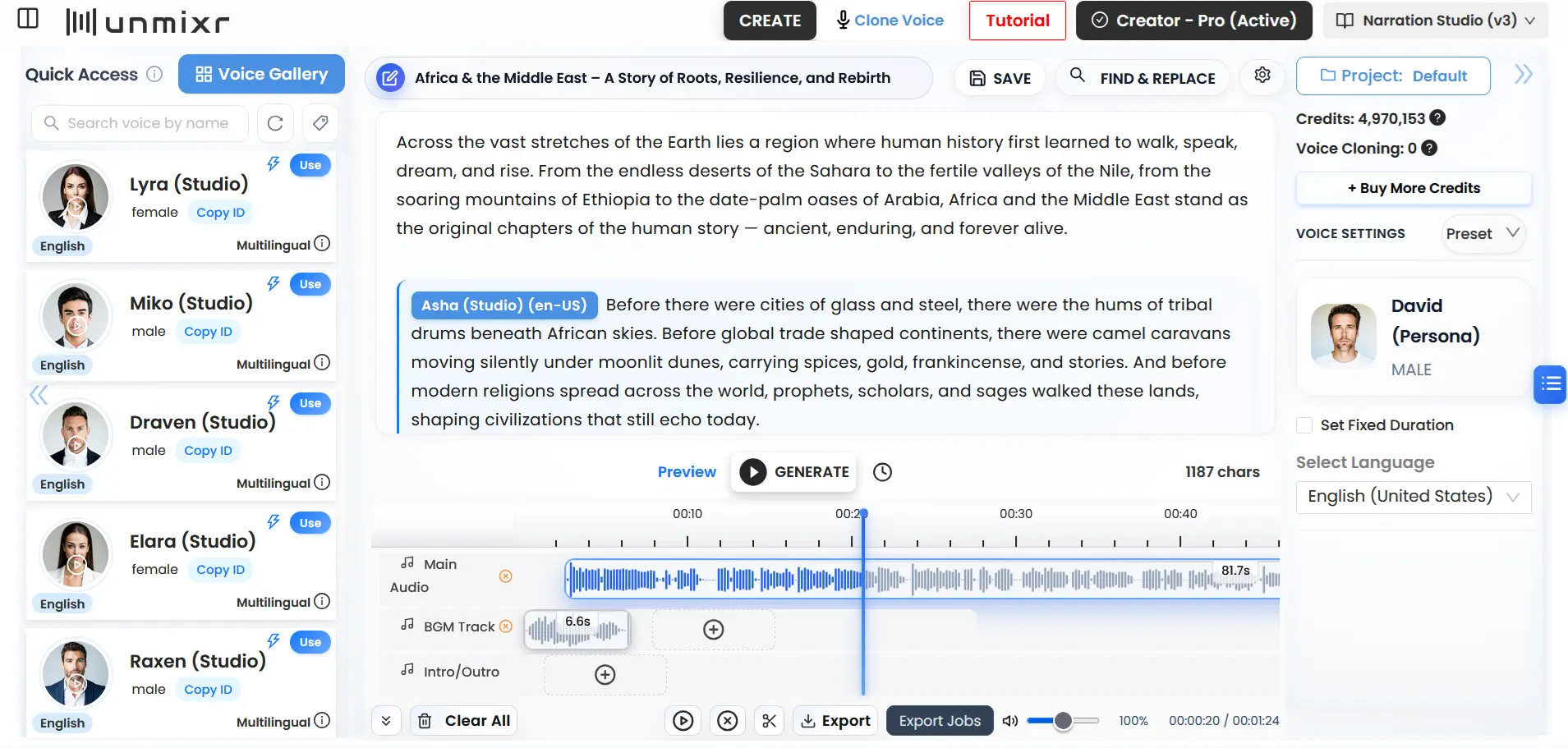Open the settings gear beside FIND & REPLACE
Screen dimensions: 1568x748
(x=1262, y=76)
